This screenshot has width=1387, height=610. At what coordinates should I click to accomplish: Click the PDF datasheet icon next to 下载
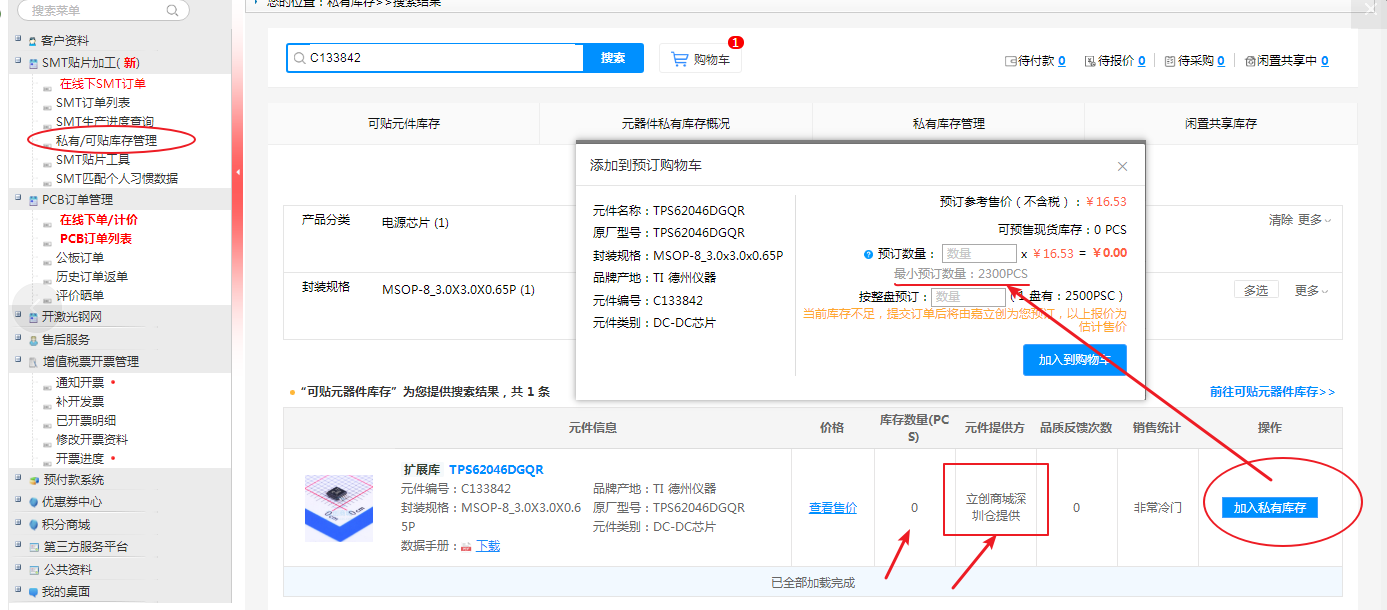pos(466,547)
